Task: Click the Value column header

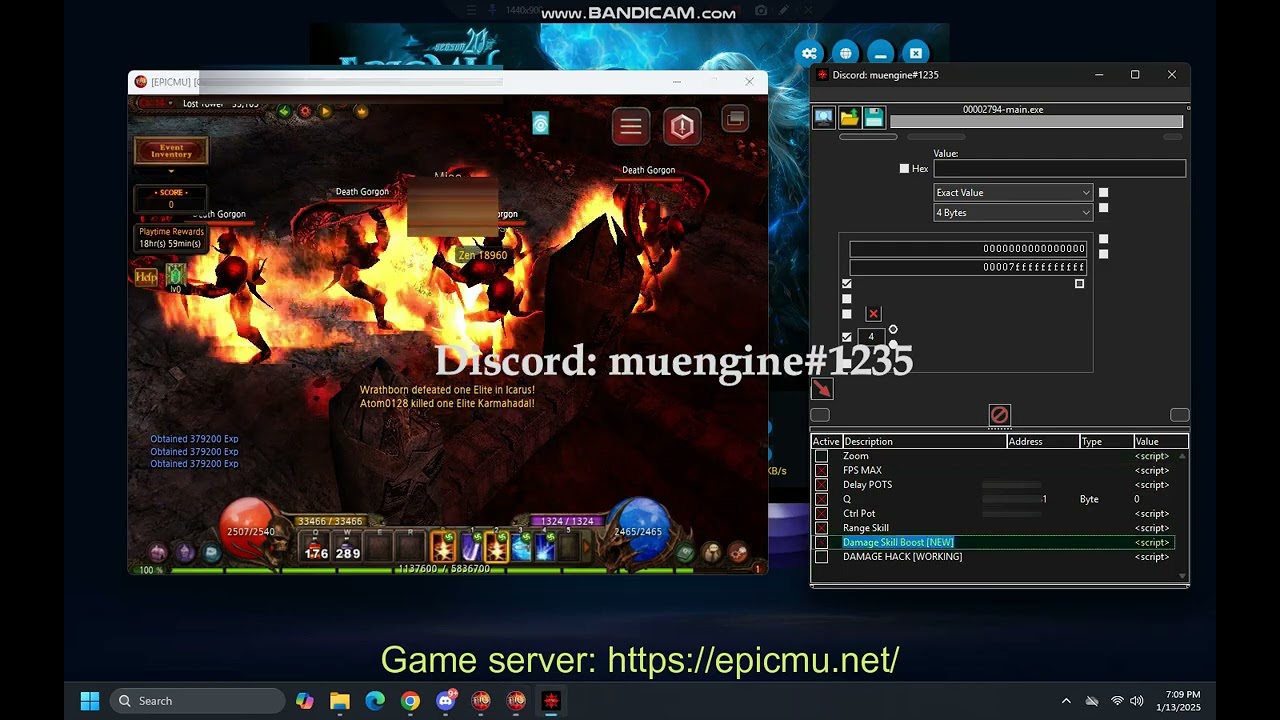Action: [x=1160, y=441]
